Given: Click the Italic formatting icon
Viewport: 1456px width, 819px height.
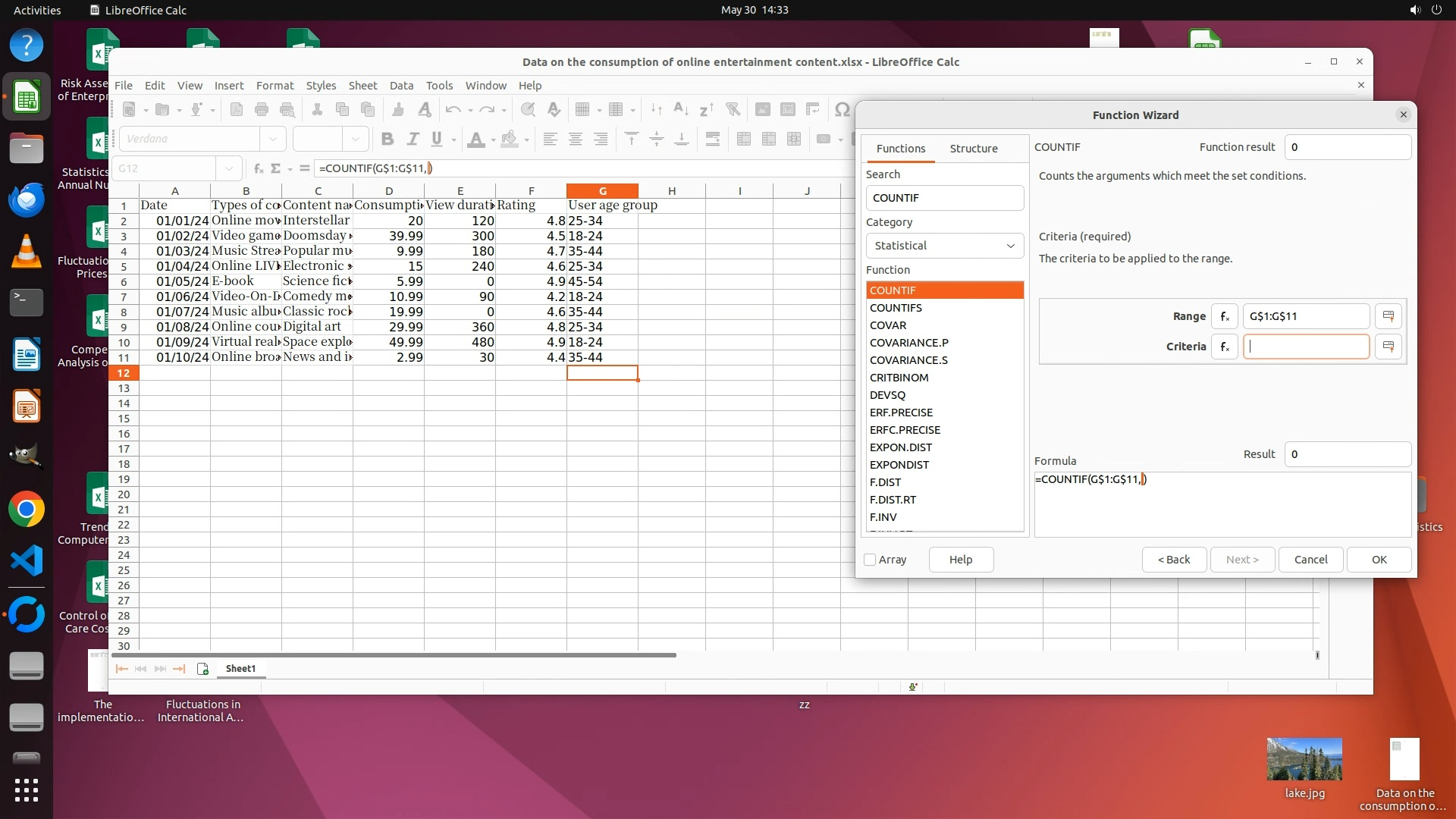Looking at the screenshot, I should pyautogui.click(x=413, y=139).
